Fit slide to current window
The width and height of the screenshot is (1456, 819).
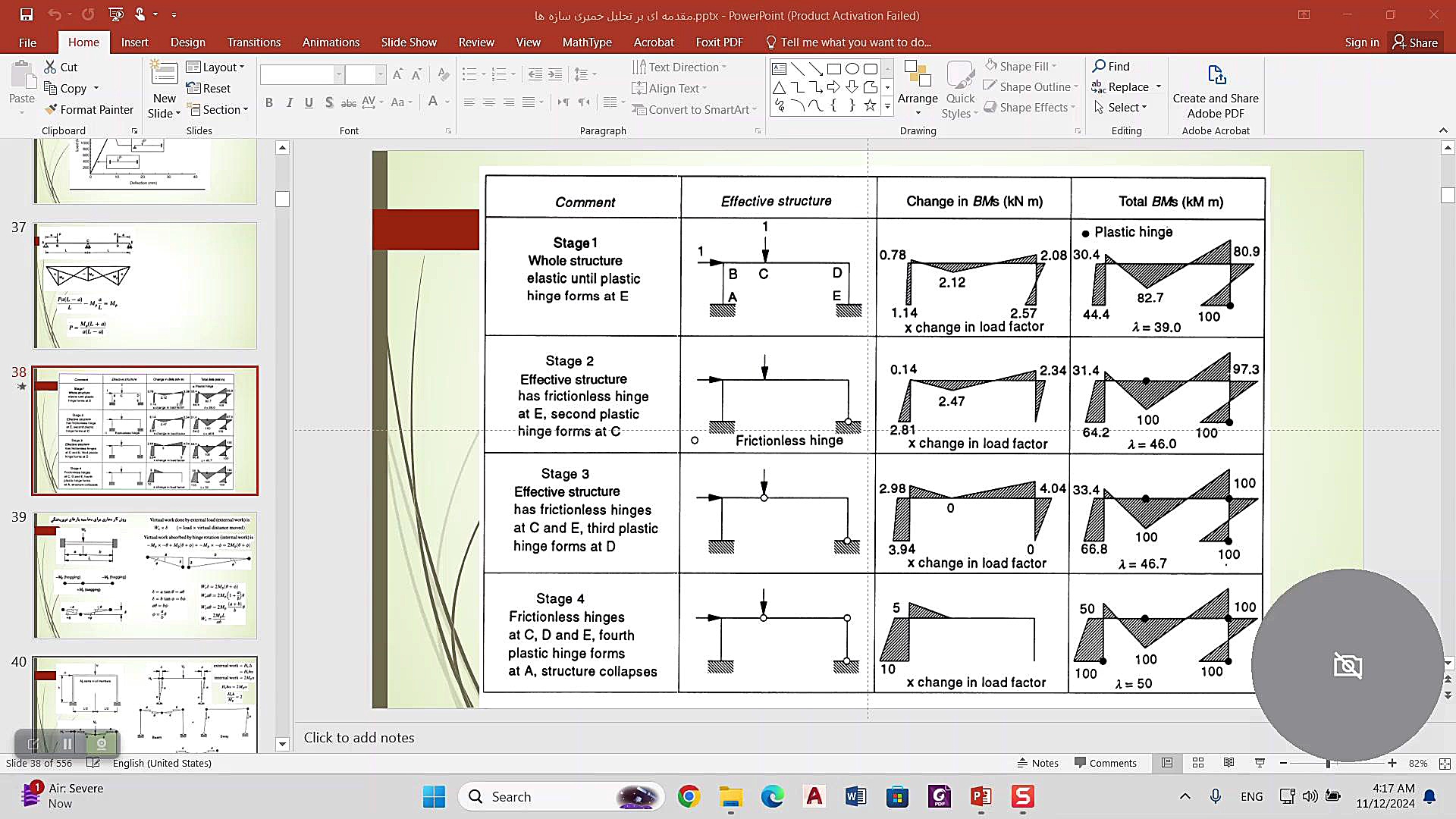[x=1445, y=763]
